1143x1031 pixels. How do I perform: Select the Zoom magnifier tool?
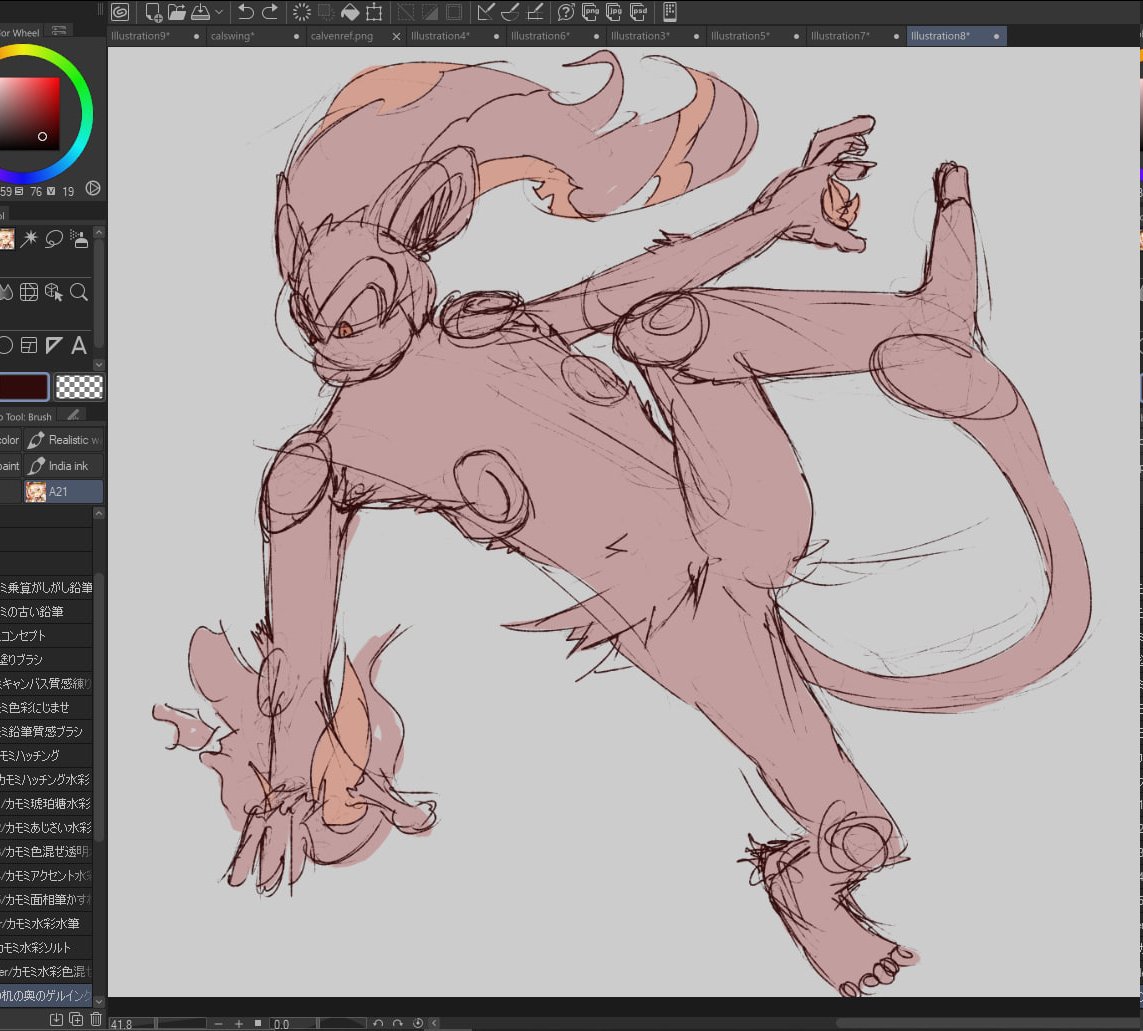point(79,292)
